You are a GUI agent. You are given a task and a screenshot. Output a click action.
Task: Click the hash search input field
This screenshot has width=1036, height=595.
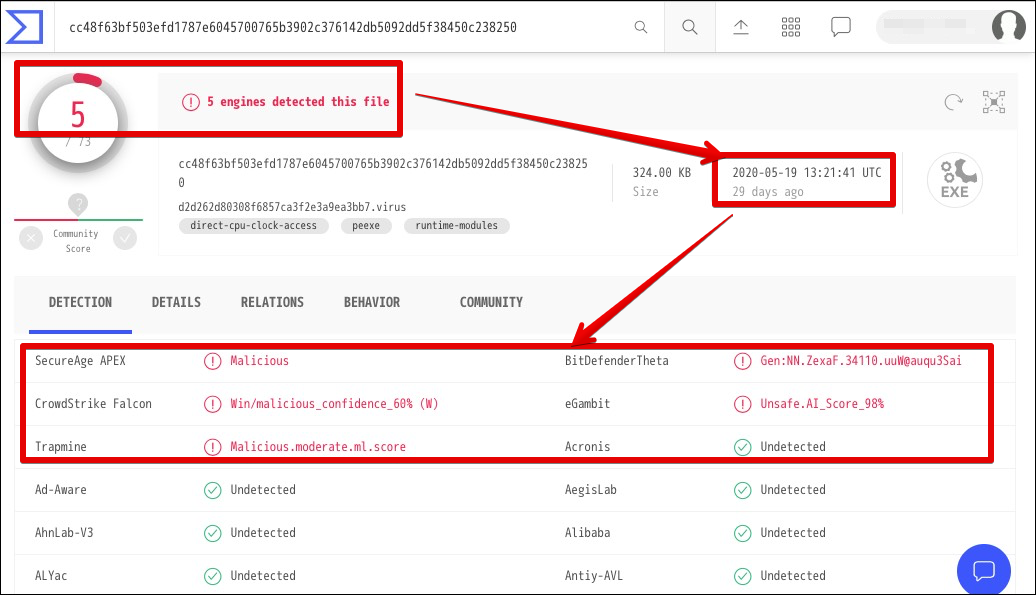pos(340,27)
